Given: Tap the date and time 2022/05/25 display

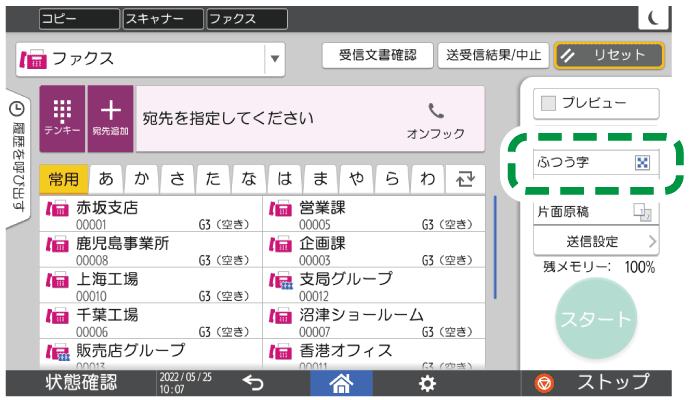Looking at the screenshot, I should click(x=185, y=383).
